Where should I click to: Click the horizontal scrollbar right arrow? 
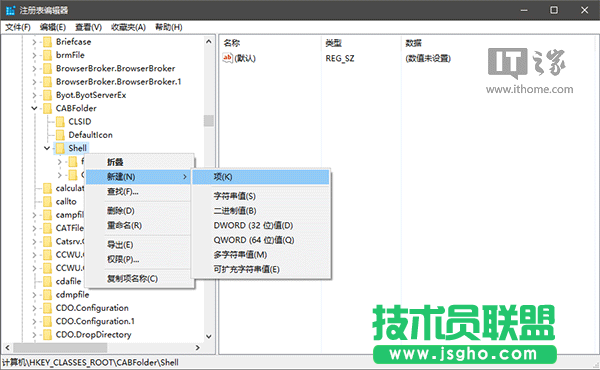197,348
